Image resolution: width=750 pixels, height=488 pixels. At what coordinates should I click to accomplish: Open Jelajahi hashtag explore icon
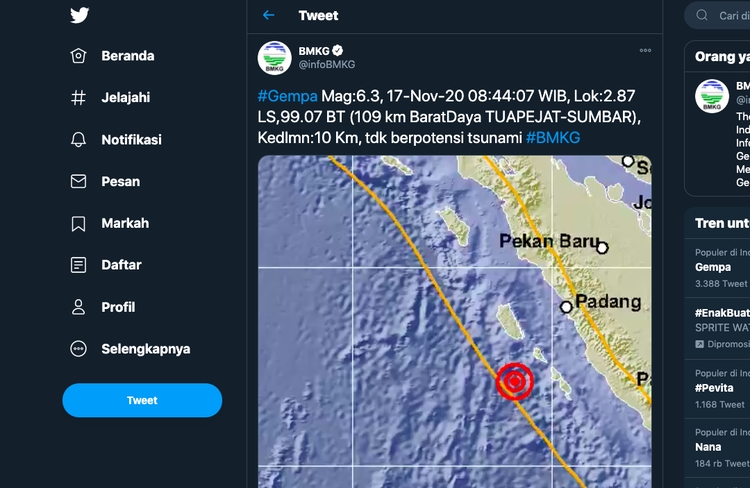tap(79, 98)
